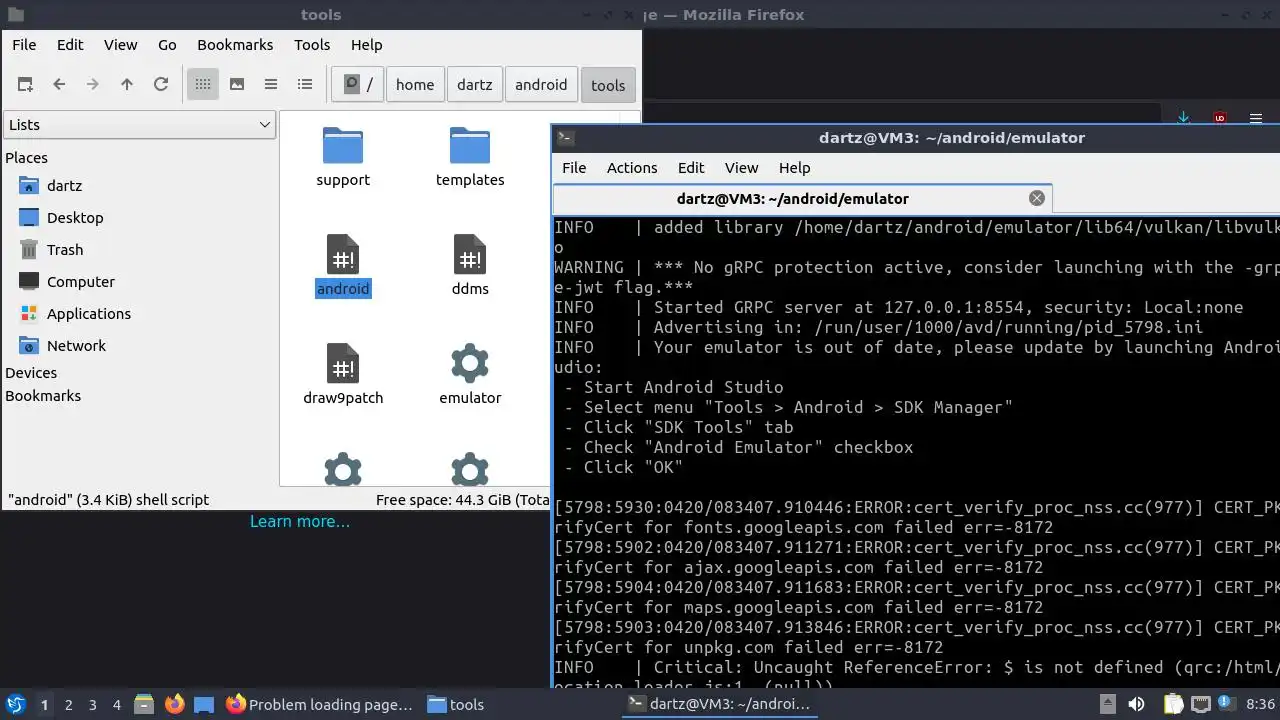This screenshot has width=1280, height=720.
Task: Switch to compact list view
Action: 271,85
